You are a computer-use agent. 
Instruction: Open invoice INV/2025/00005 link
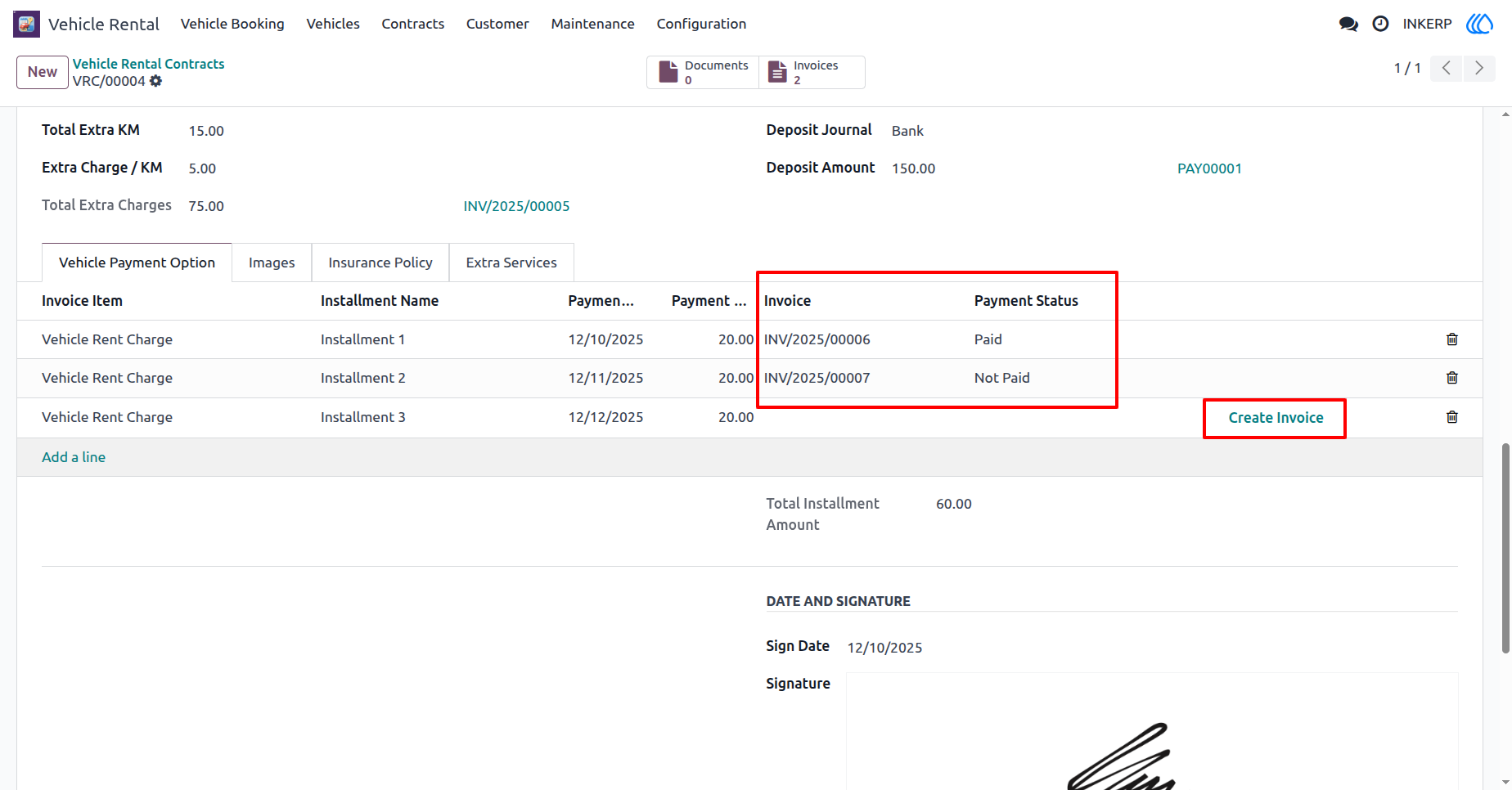coord(516,206)
